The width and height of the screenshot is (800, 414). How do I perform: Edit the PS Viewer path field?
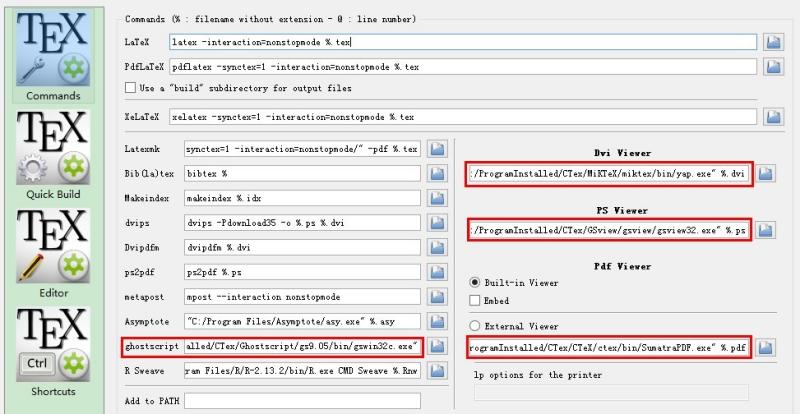pyautogui.click(x=609, y=231)
